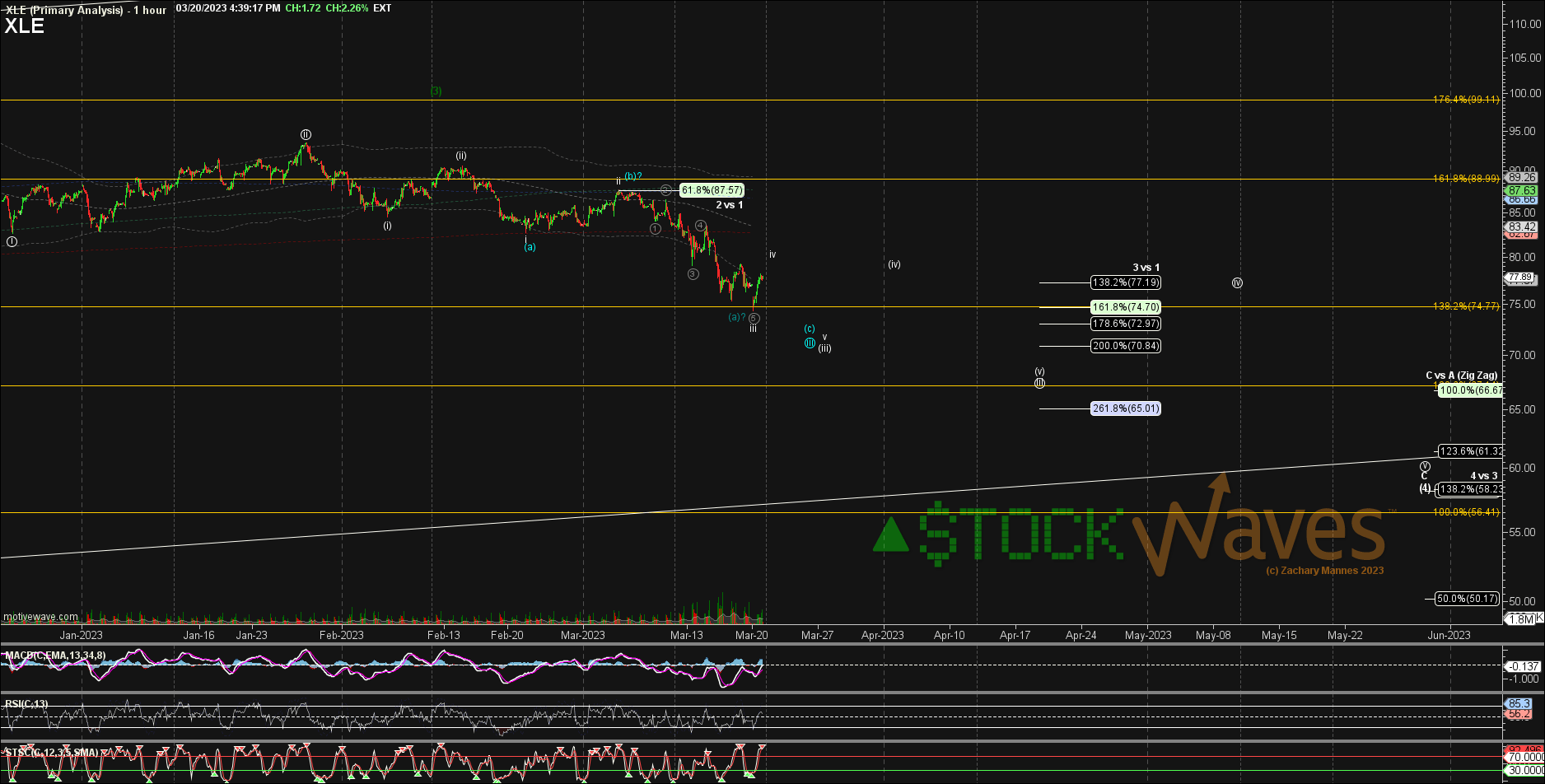Select the MACD(C,EMA,13,34,8) indicator label
The image size is (1545, 784).
point(55,654)
